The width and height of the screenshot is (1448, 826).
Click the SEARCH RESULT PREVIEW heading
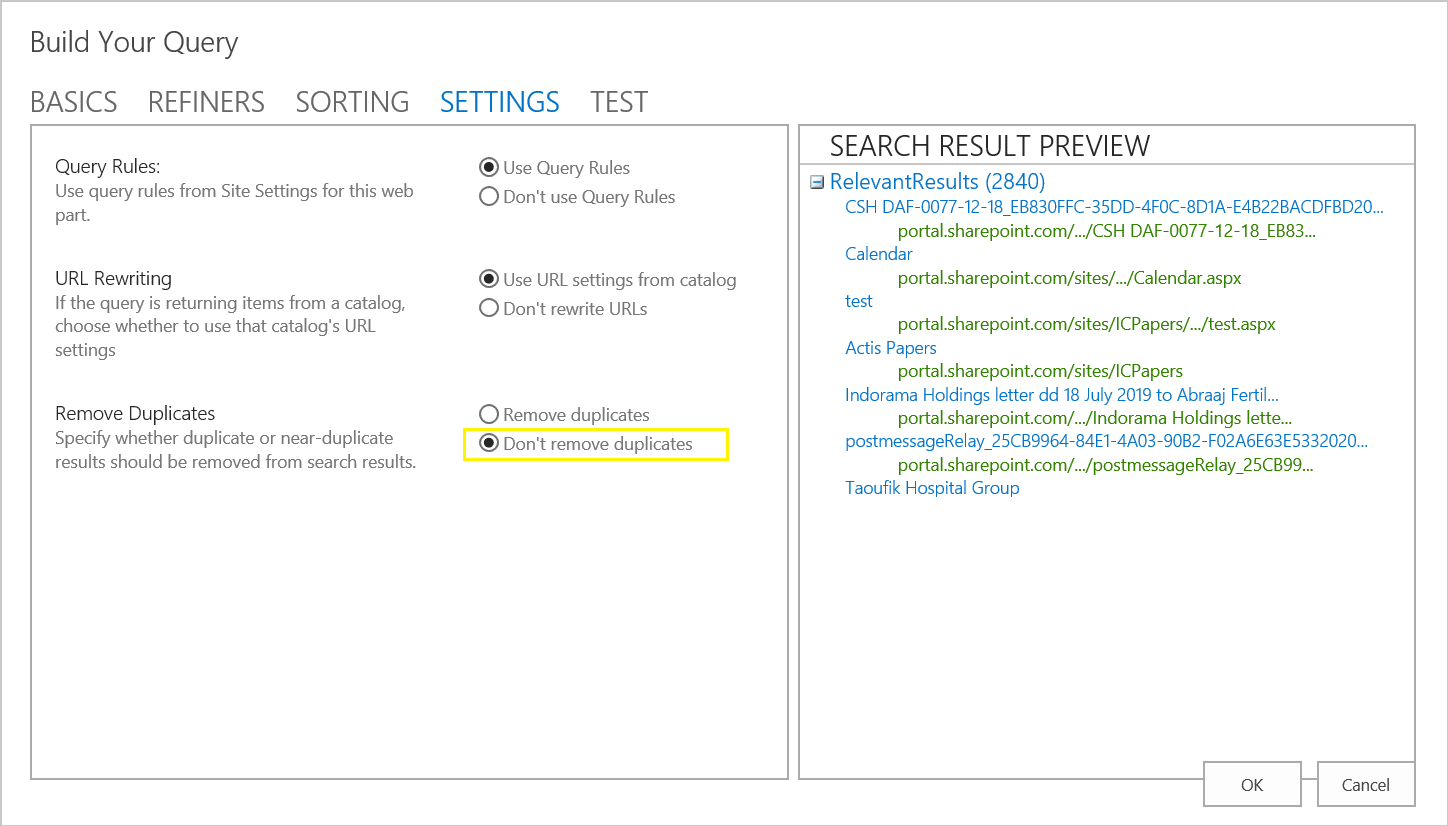coord(990,146)
